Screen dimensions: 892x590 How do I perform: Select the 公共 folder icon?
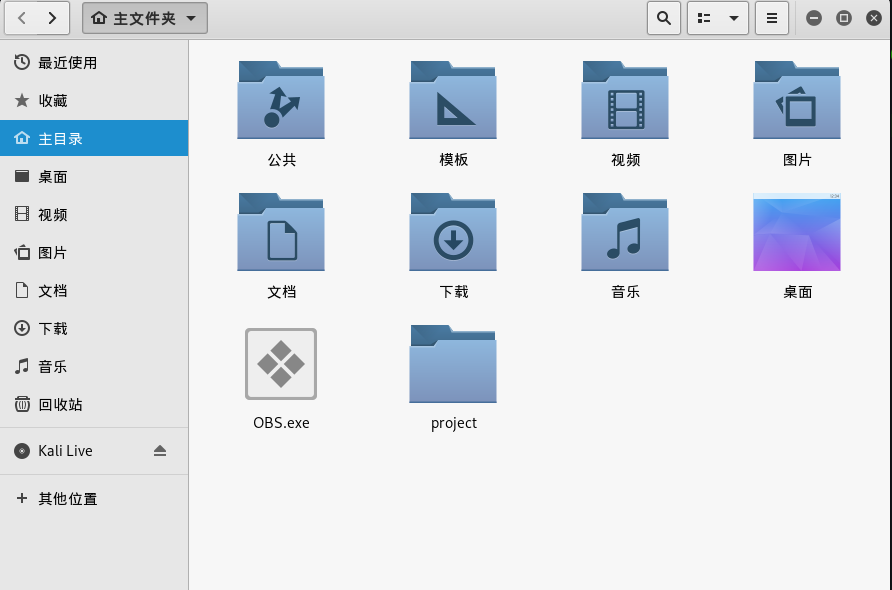(281, 100)
